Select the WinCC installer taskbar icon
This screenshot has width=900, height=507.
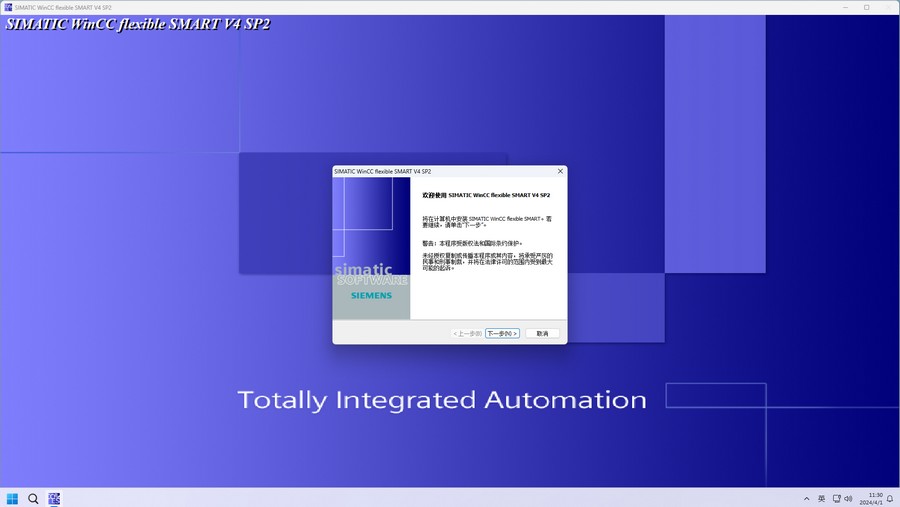[54, 498]
